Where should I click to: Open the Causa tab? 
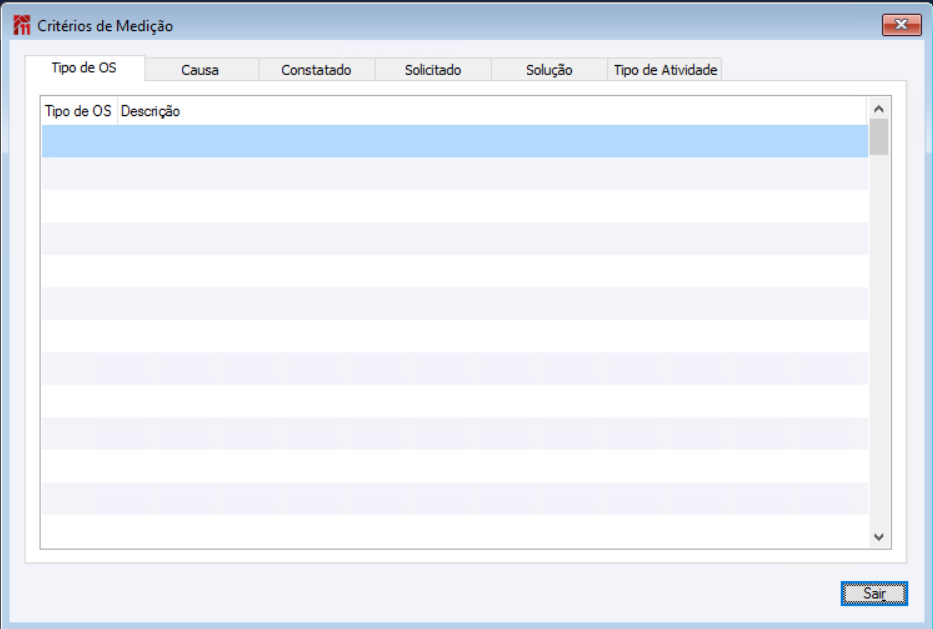201,70
